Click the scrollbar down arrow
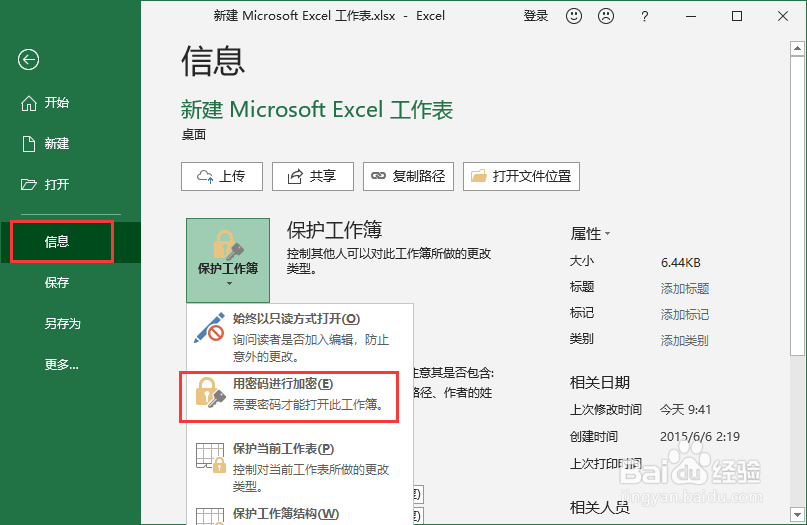The height and width of the screenshot is (525, 807). pyautogui.click(x=797, y=514)
